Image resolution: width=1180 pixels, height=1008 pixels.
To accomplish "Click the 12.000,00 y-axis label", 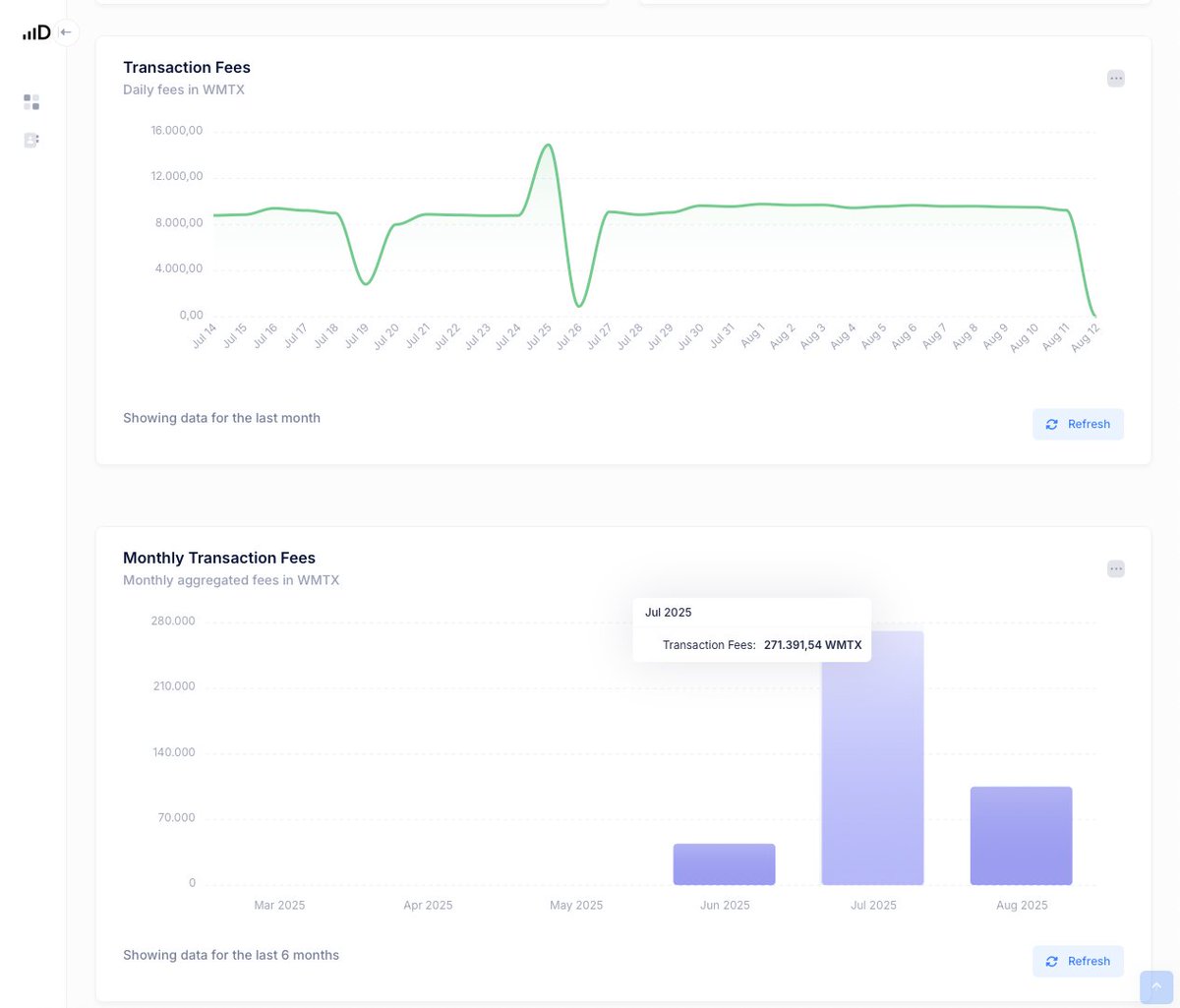I will (177, 176).
